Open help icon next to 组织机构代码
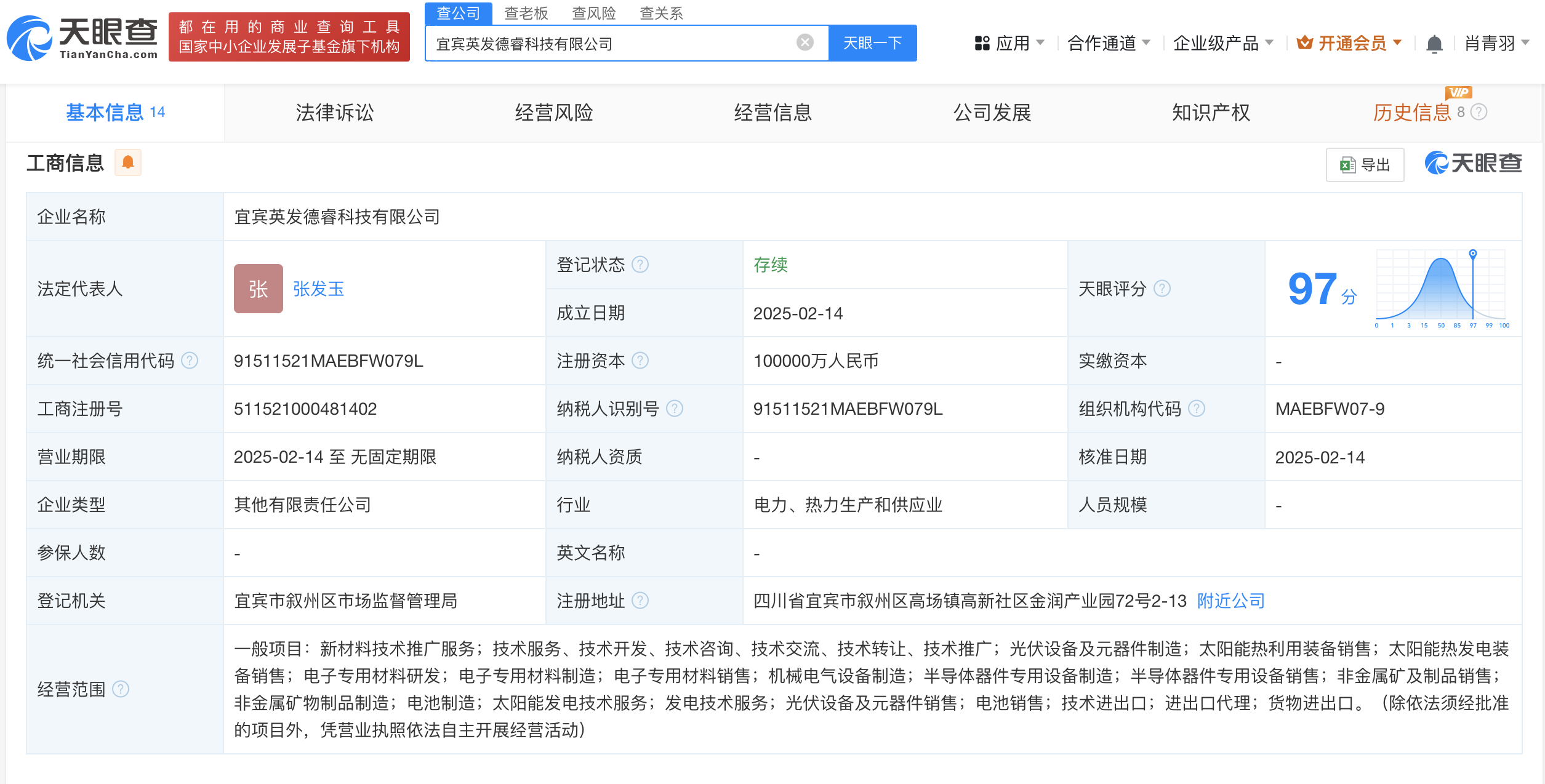The height and width of the screenshot is (784, 1545). 1197,409
